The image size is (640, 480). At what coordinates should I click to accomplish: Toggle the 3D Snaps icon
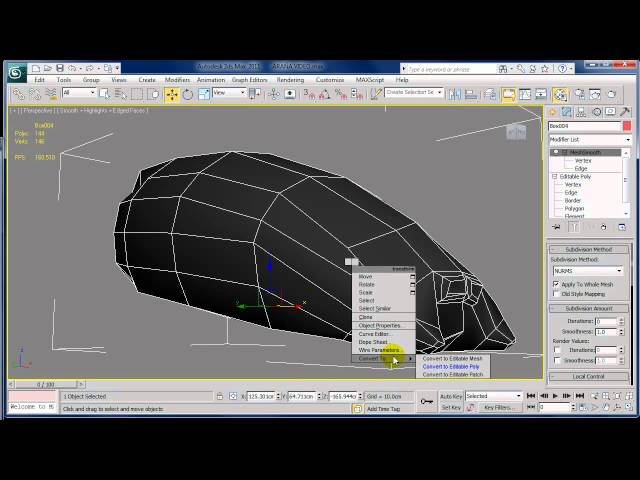(309, 95)
